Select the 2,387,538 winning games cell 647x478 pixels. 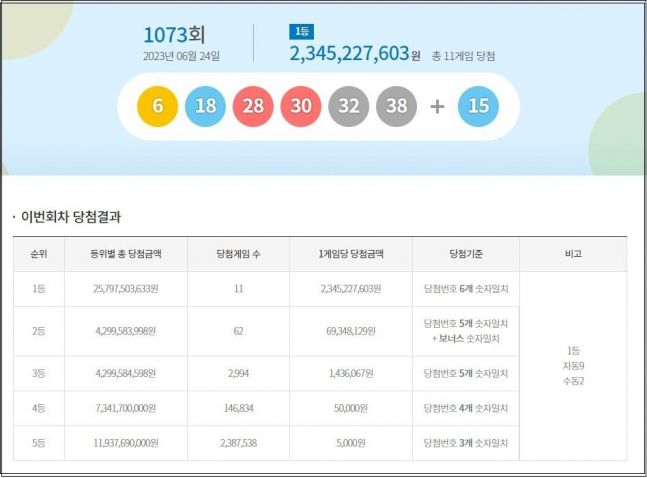238,442
